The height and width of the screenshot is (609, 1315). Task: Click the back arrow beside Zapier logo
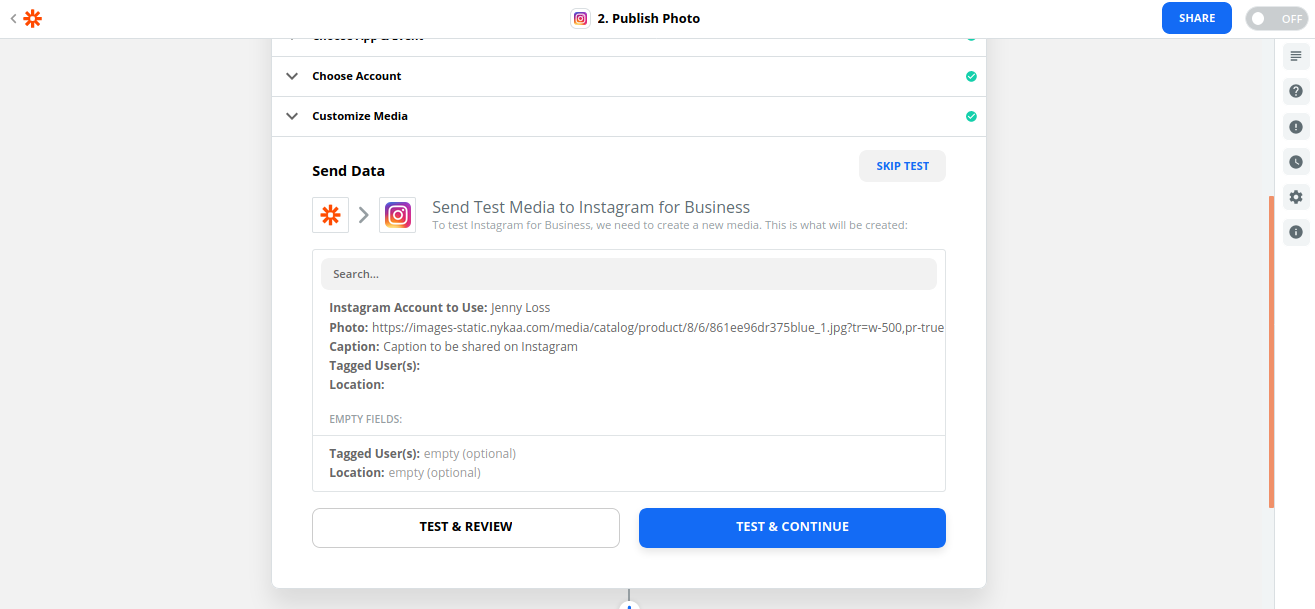(13, 18)
